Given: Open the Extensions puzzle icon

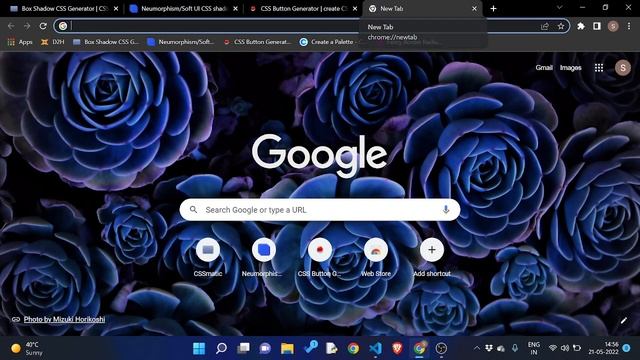Looking at the screenshot, I should click(581, 26).
